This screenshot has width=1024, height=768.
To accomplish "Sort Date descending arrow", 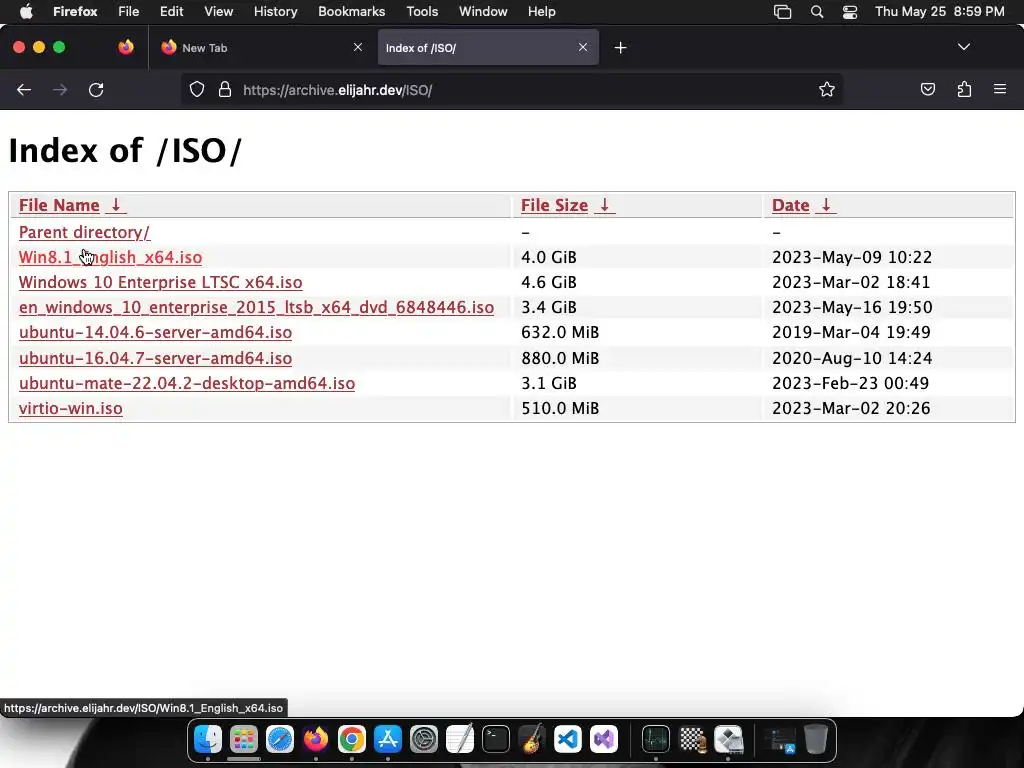I will [x=826, y=205].
